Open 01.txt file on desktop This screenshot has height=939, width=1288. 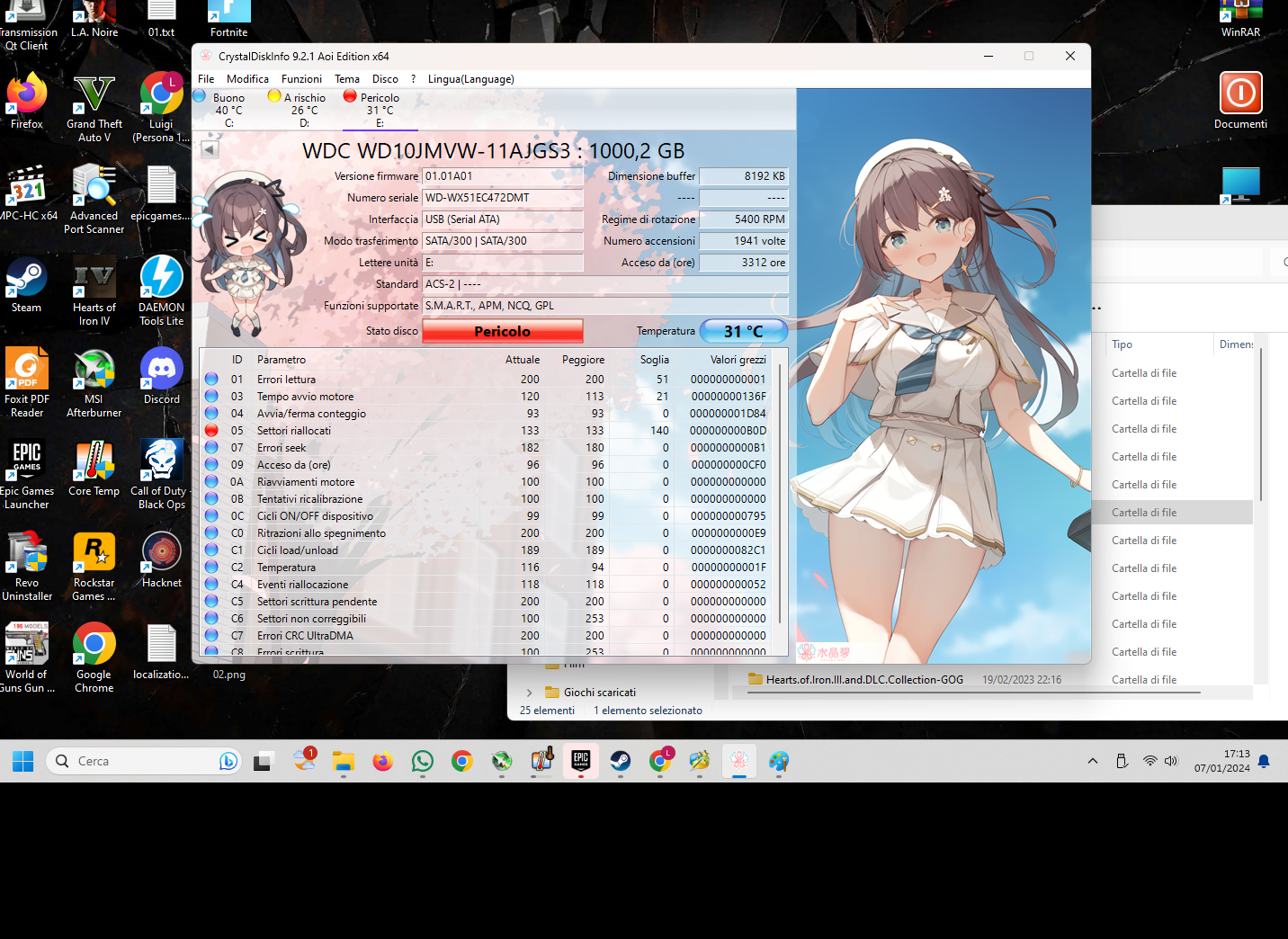tap(162, 20)
